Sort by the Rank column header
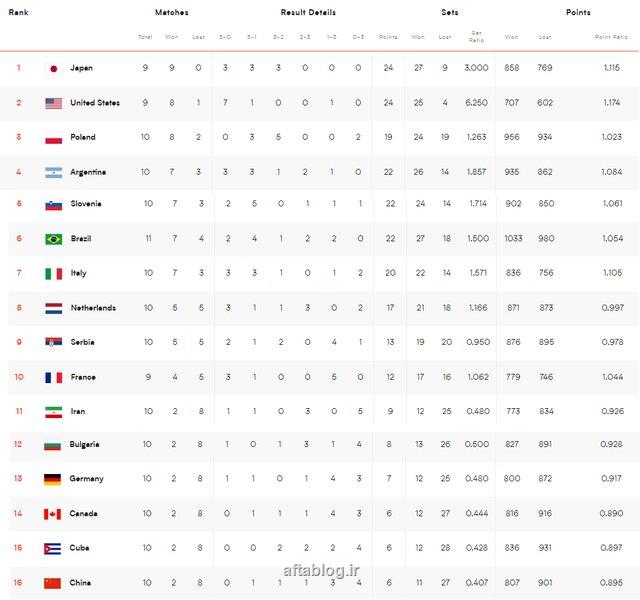Viewport: 640px width, 600px height. [19, 13]
